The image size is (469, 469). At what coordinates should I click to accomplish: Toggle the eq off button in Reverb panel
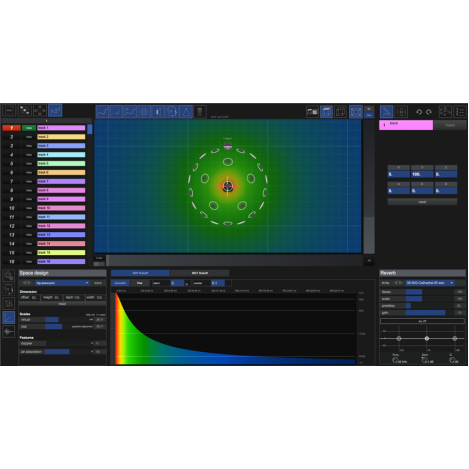pyautogui.click(x=422, y=321)
